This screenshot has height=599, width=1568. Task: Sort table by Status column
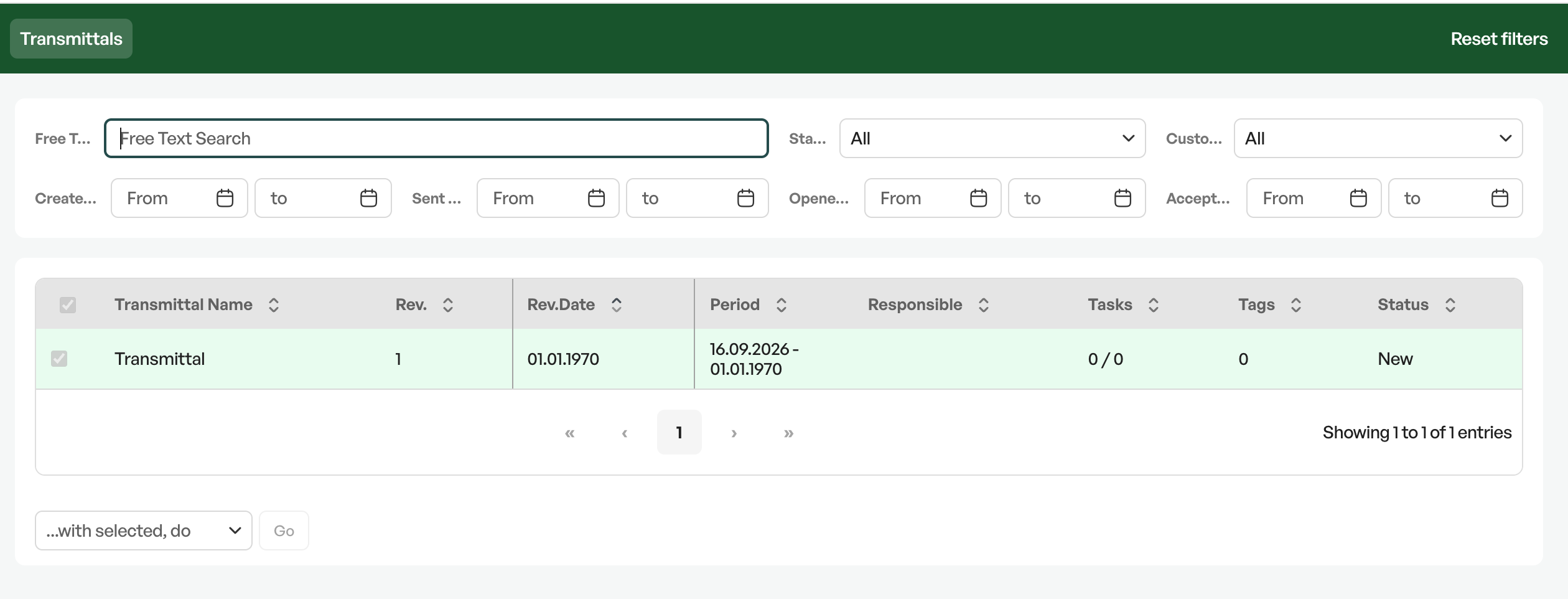[1450, 304]
